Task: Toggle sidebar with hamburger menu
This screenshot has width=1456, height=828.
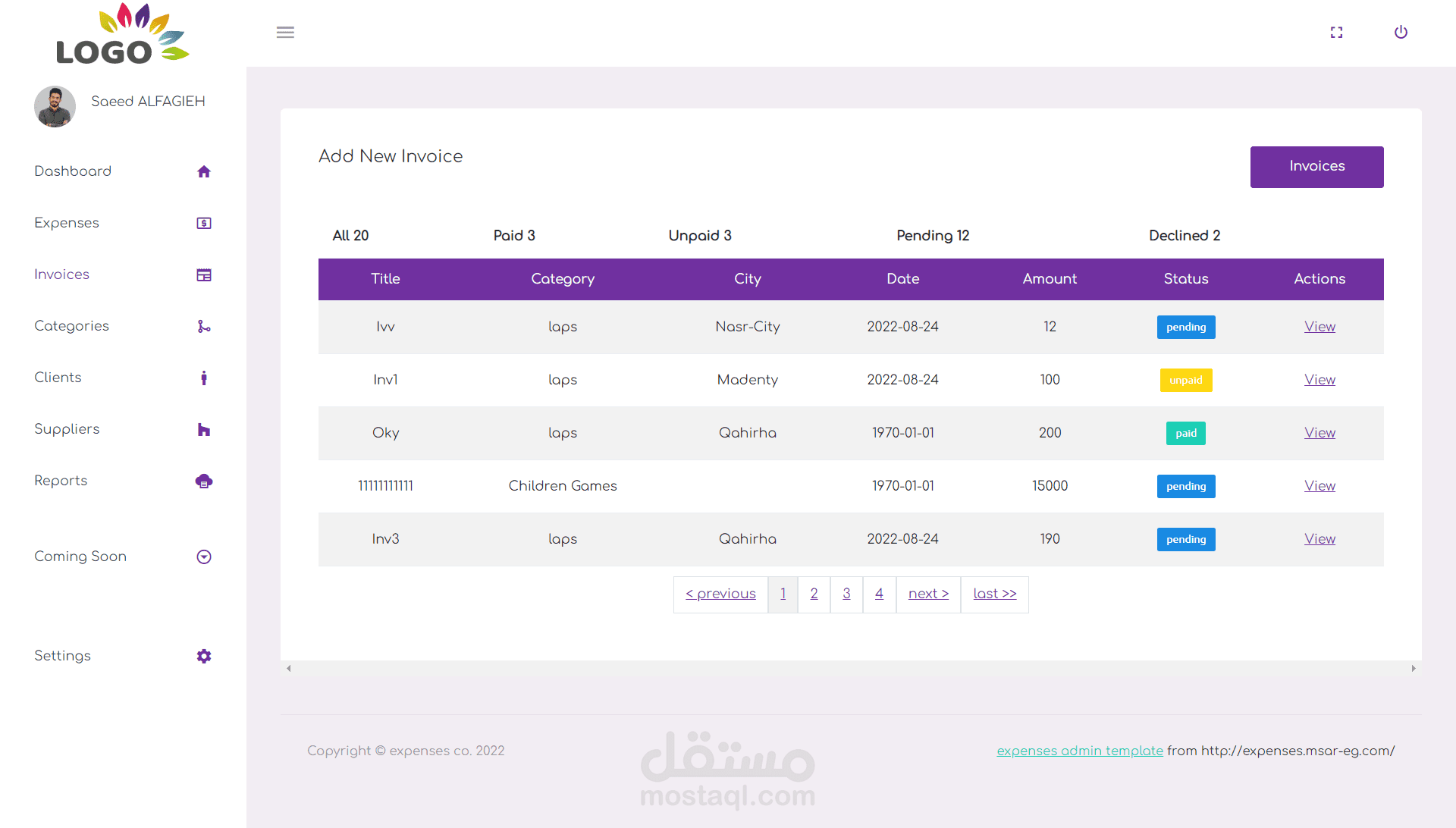Action: tap(285, 33)
